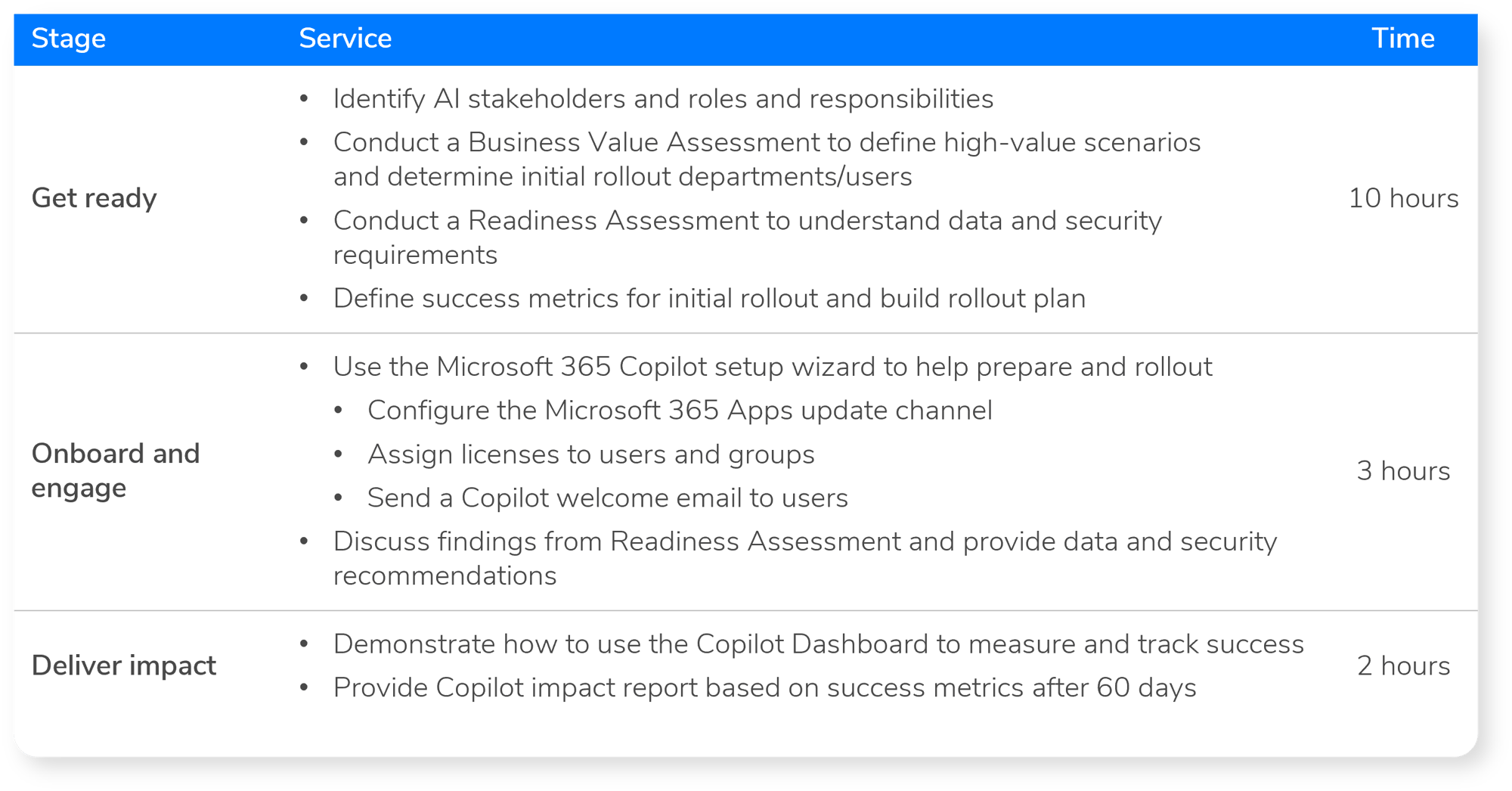Viewport: 1512px width, 791px height.
Task: Select the Get ready stage cell
Action: coord(94,198)
